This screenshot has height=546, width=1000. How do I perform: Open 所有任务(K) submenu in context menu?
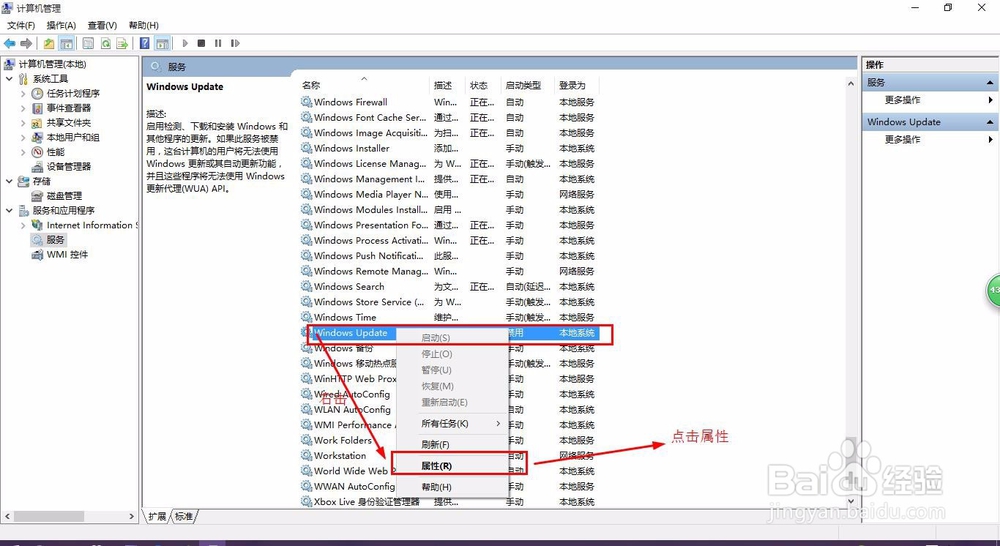pos(452,424)
